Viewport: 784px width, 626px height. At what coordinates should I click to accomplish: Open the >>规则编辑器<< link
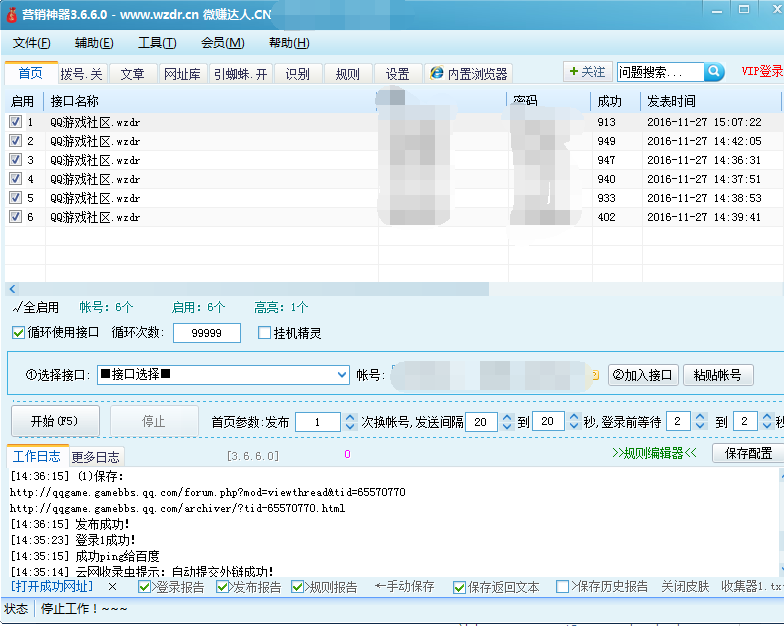[x=654, y=453]
